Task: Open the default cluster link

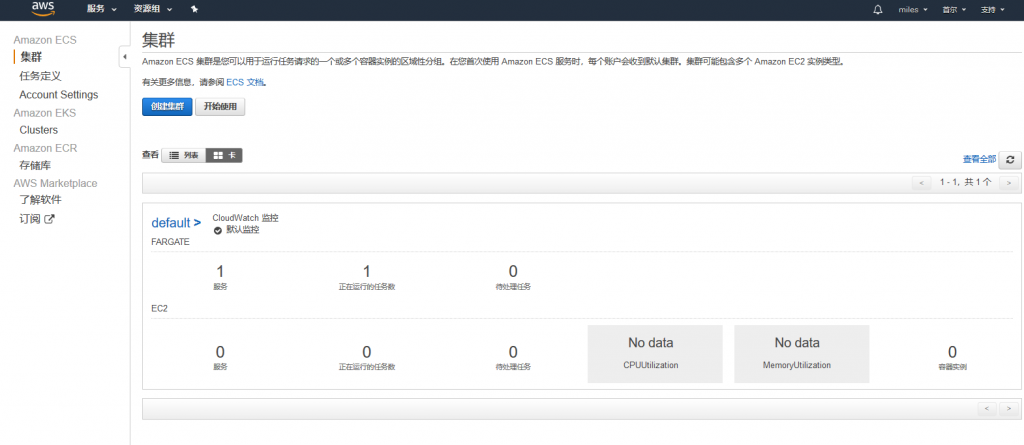Action: tap(176, 223)
